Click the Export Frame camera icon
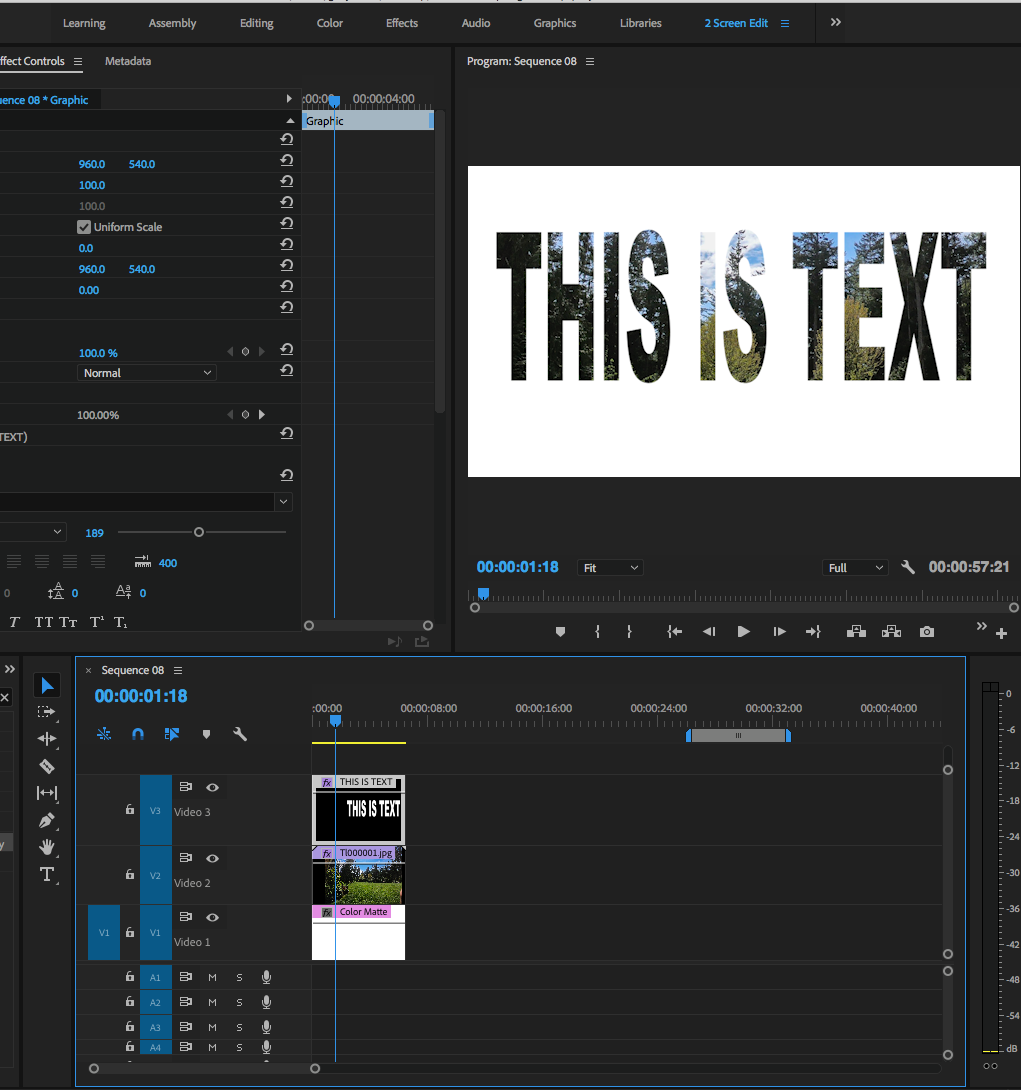Viewport: 1021px width, 1090px height. click(926, 631)
